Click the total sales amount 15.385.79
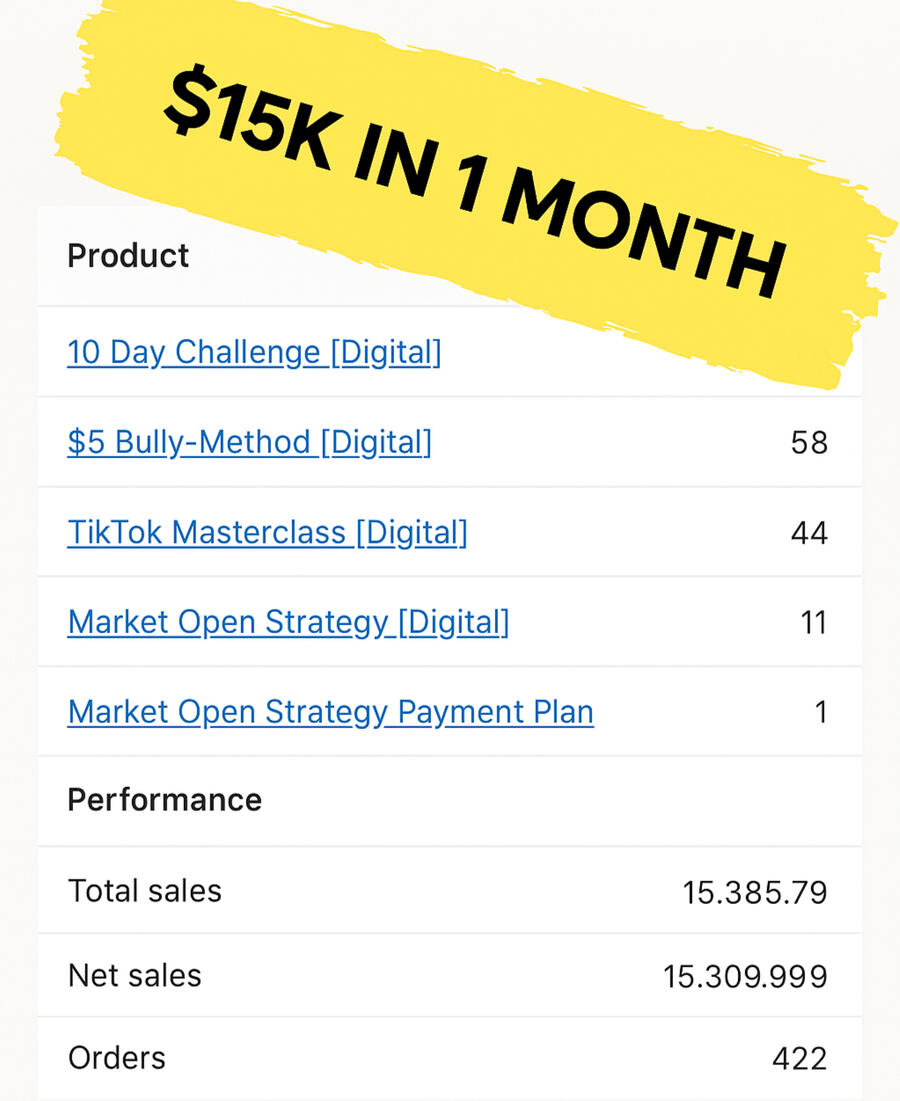The image size is (900, 1101). pos(755,892)
